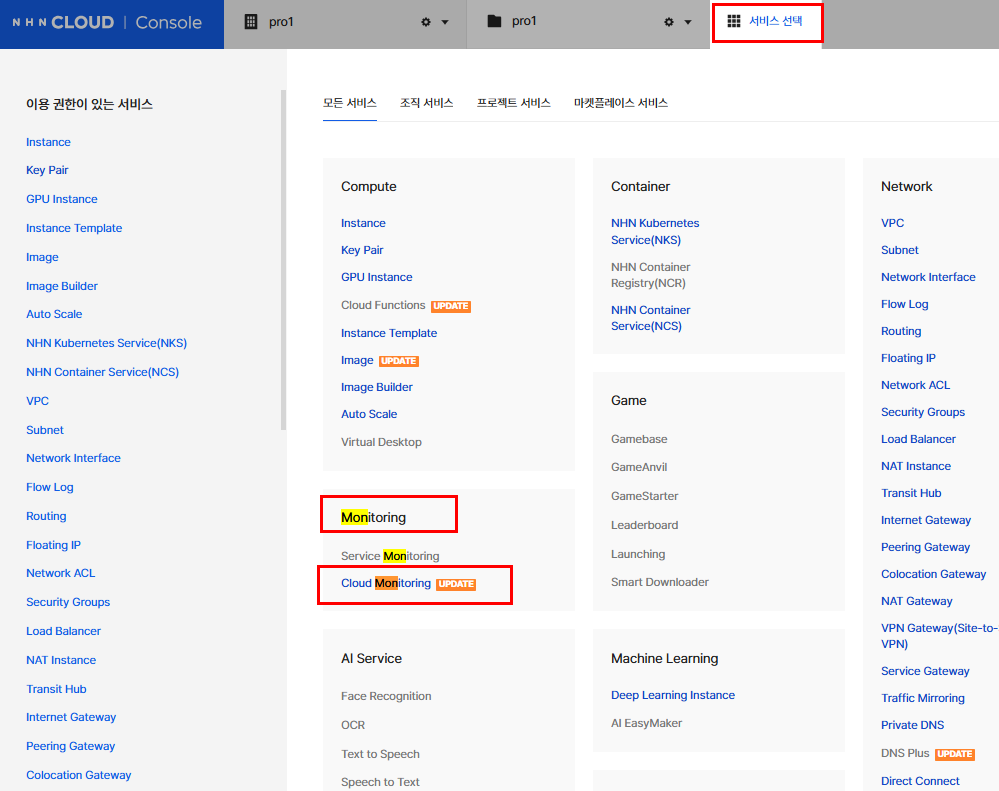Open Traffic Mirroring under Network
The height and width of the screenshot is (791, 999).
pyautogui.click(x=923, y=699)
